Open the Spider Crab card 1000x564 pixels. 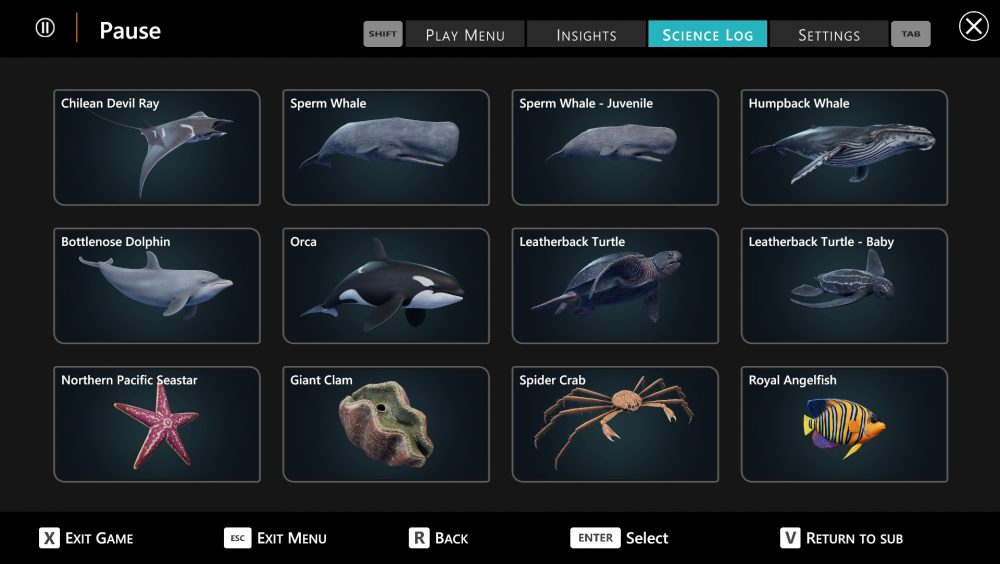(615, 424)
